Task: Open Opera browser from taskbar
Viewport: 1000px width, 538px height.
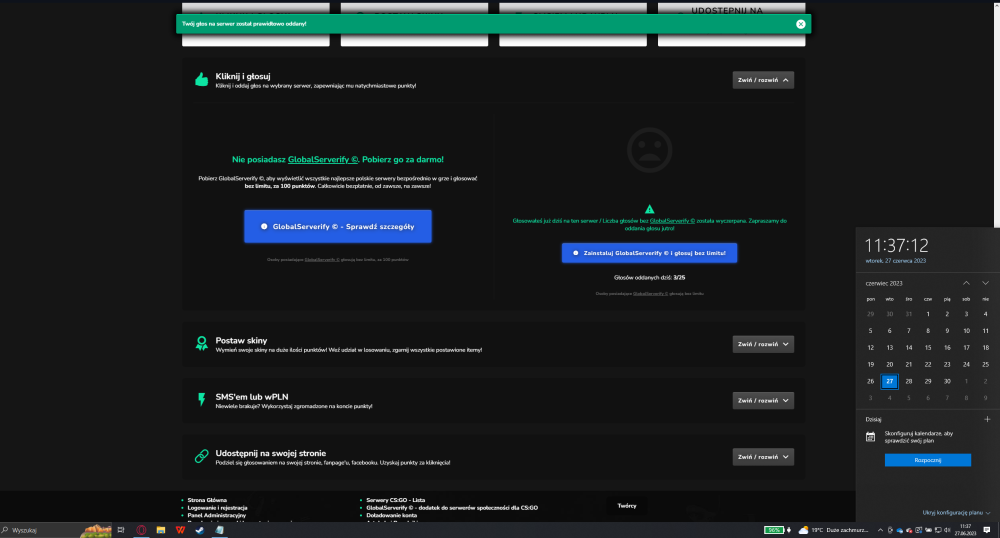Action: coord(141,530)
